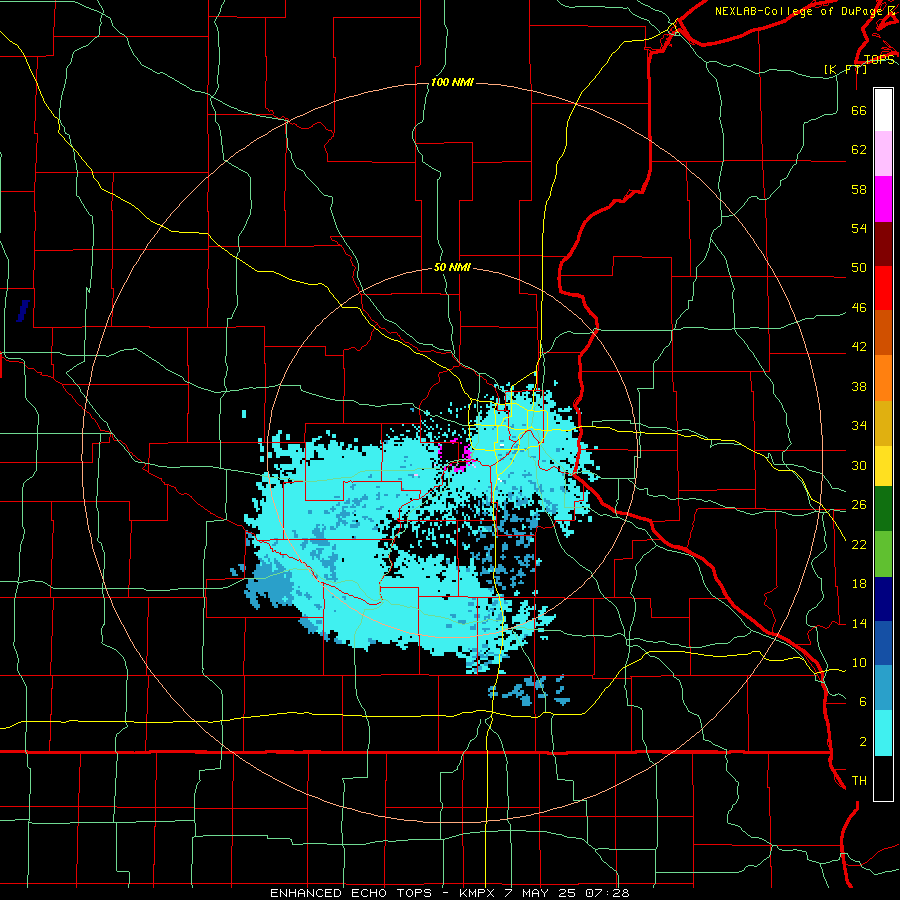The width and height of the screenshot is (900, 900).
Task: Click the bright red legend swatch
Action: (x=883, y=288)
